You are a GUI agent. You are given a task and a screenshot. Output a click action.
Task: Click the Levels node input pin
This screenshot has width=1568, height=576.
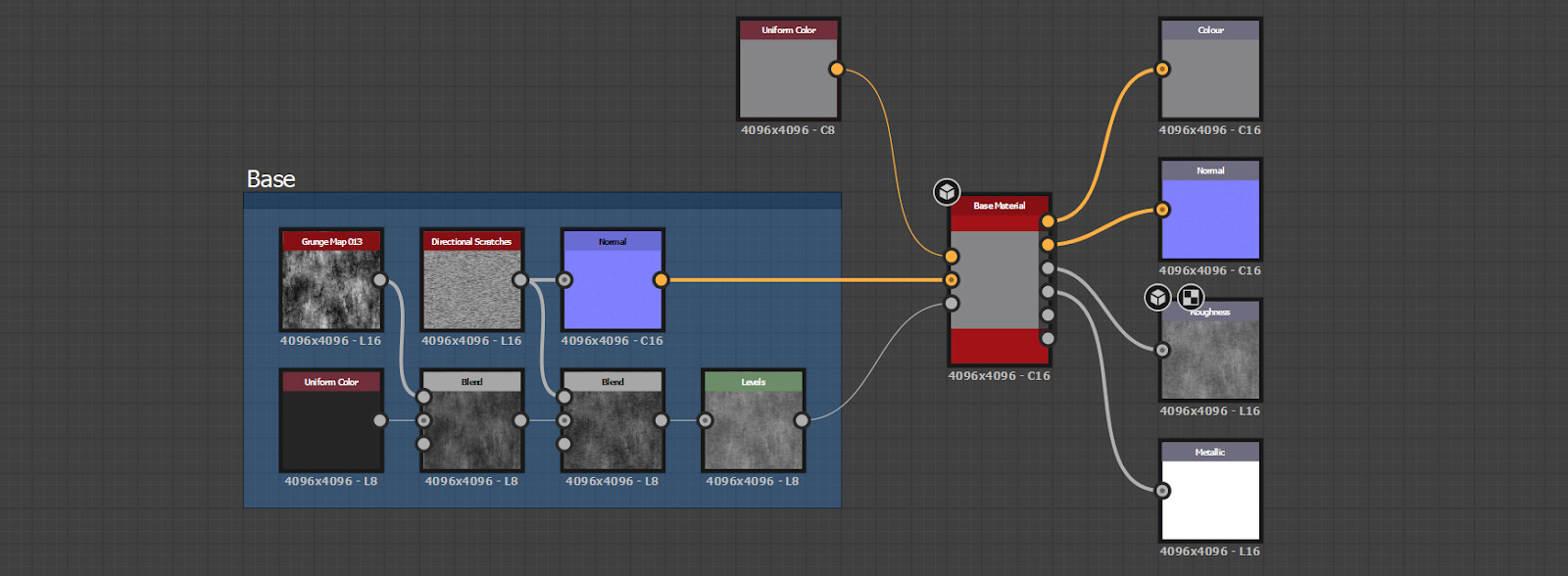click(706, 420)
